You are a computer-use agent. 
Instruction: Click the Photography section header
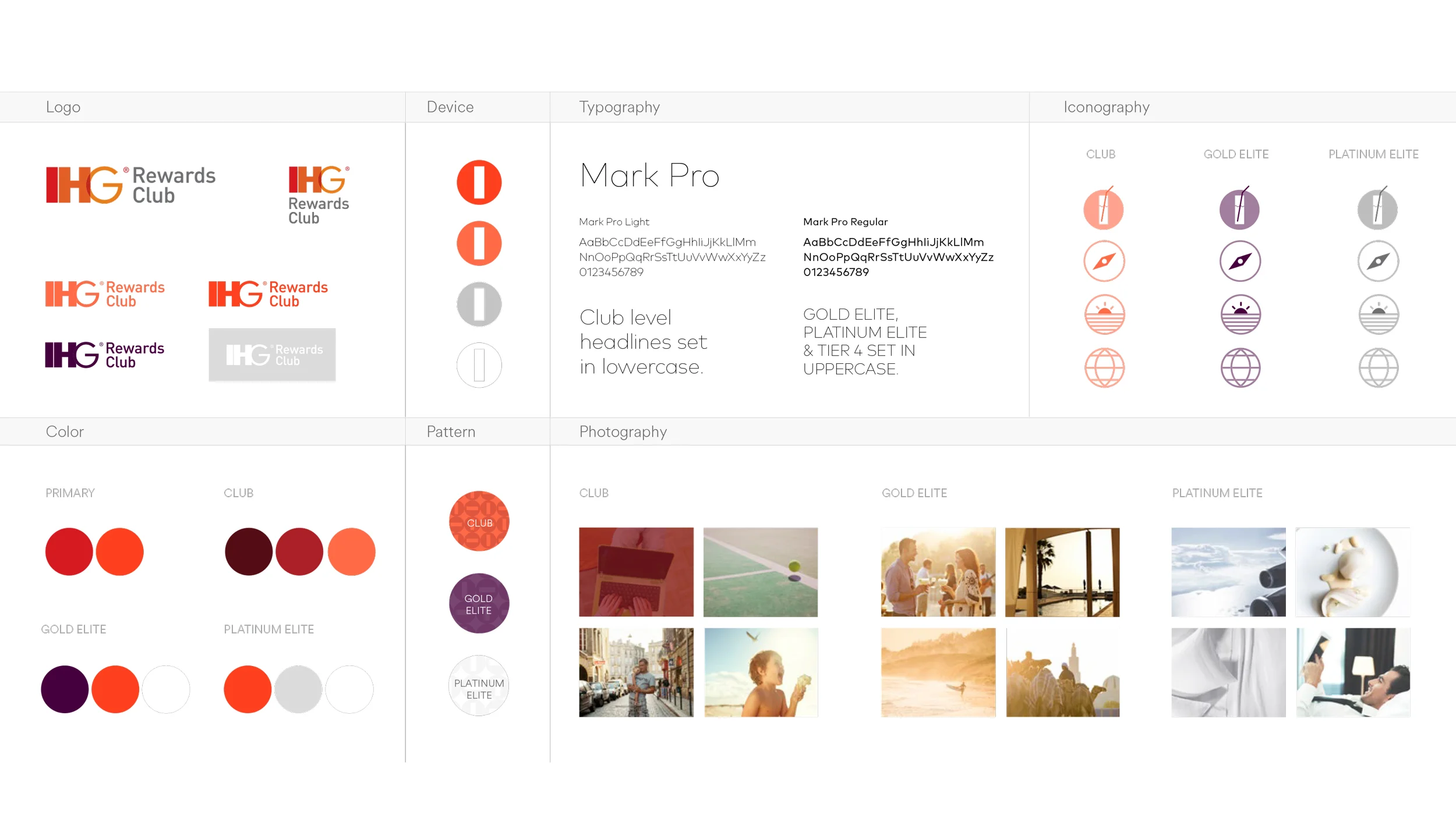[623, 431]
